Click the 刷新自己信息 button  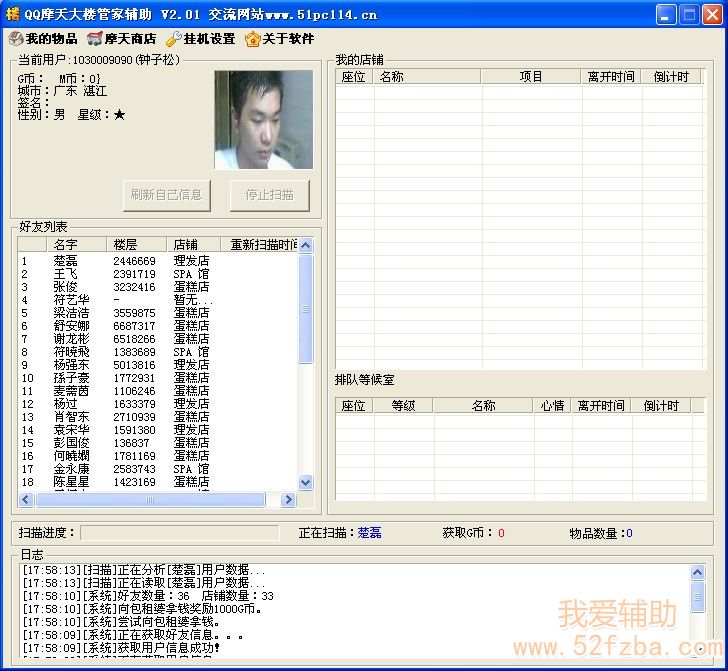point(167,195)
